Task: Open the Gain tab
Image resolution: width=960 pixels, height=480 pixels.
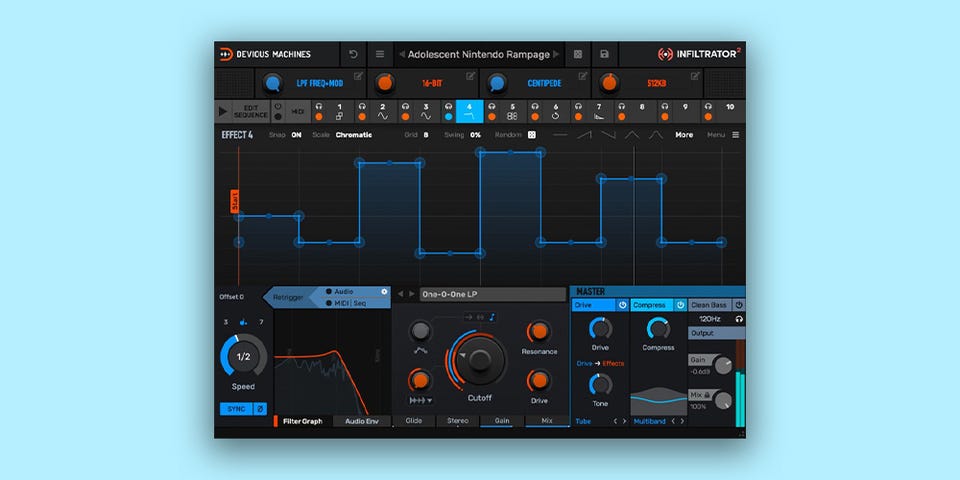Action: (x=502, y=421)
